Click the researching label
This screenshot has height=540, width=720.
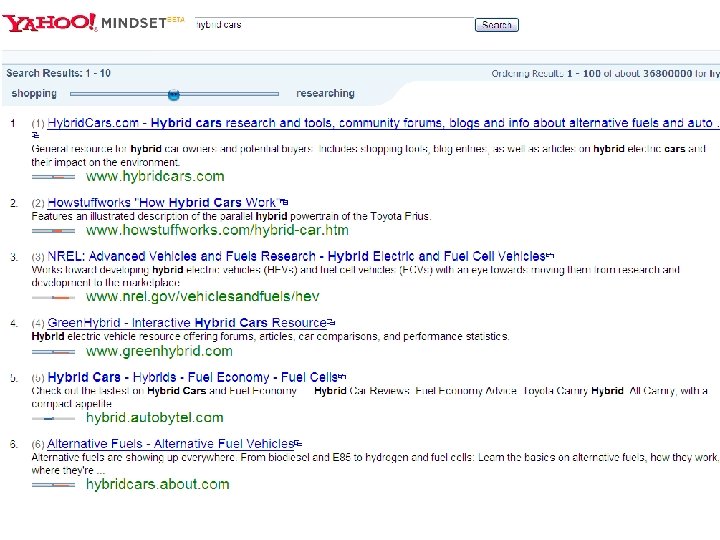coord(325,93)
